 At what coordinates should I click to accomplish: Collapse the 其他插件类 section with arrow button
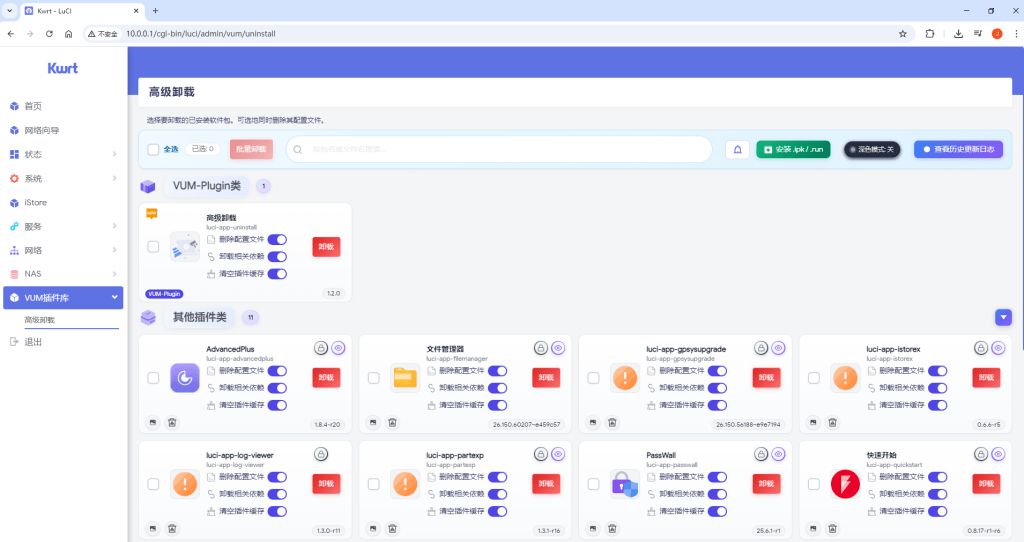1003,317
